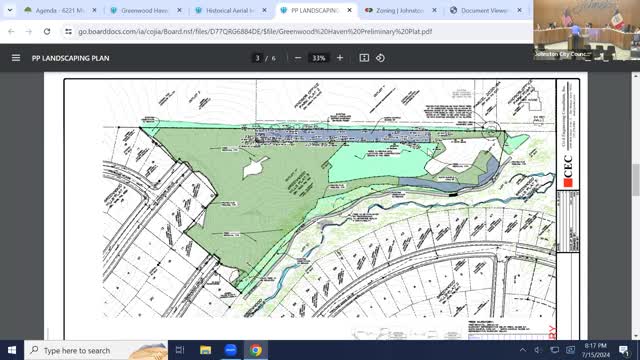Open the tab search dropdown
The image size is (640, 360).
(10, 10)
